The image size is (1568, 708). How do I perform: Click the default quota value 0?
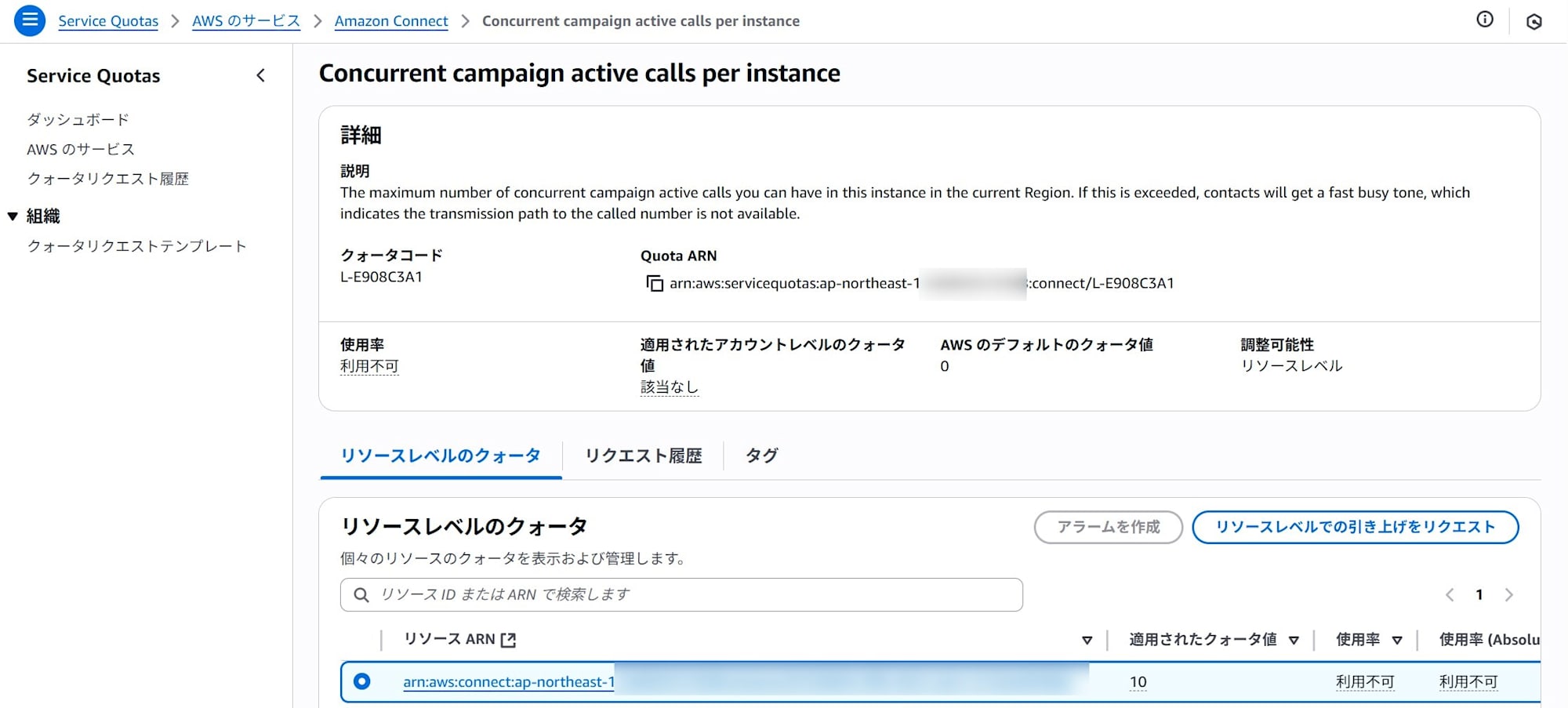point(945,366)
